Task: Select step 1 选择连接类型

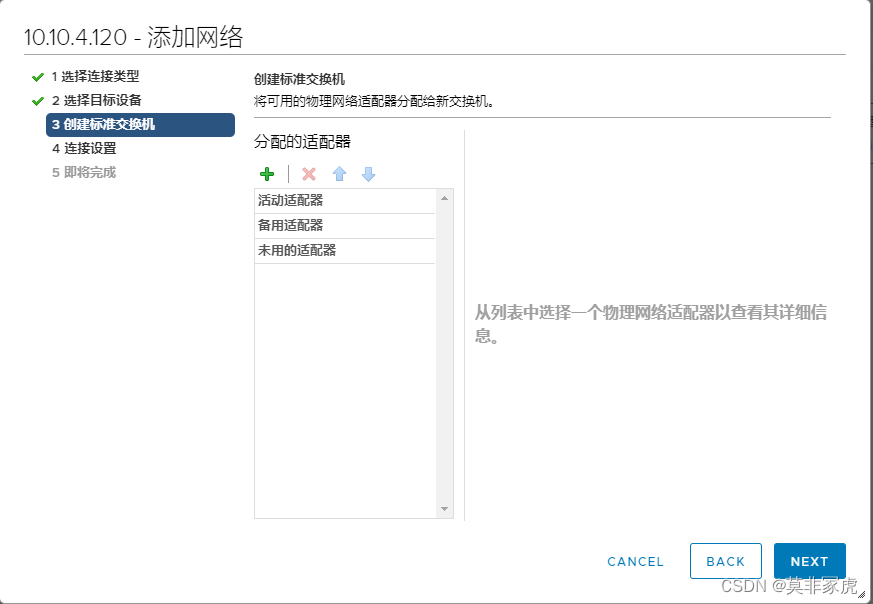Action: click(95, 76)
